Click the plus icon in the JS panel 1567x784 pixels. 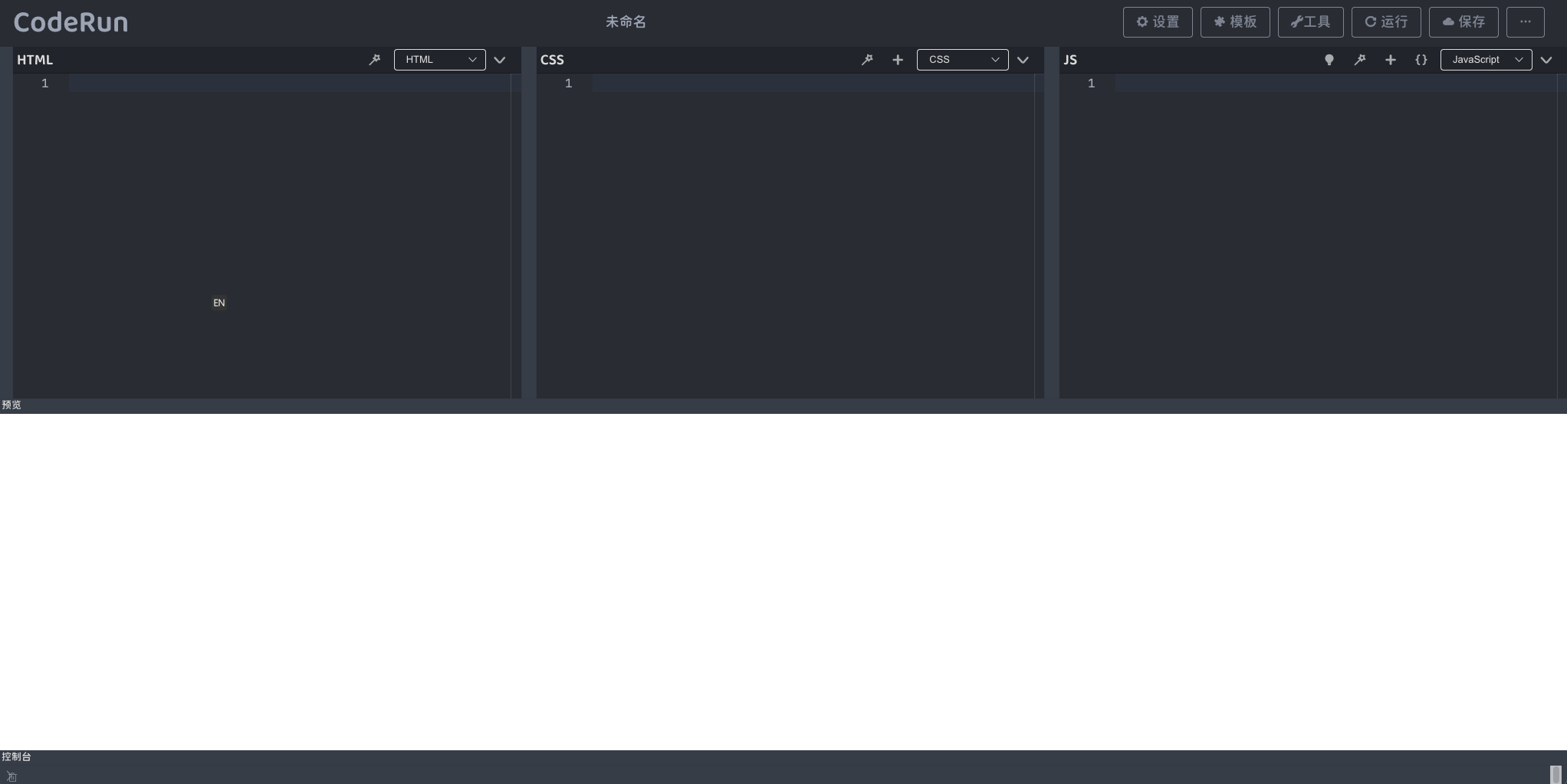pos(1391,60)
